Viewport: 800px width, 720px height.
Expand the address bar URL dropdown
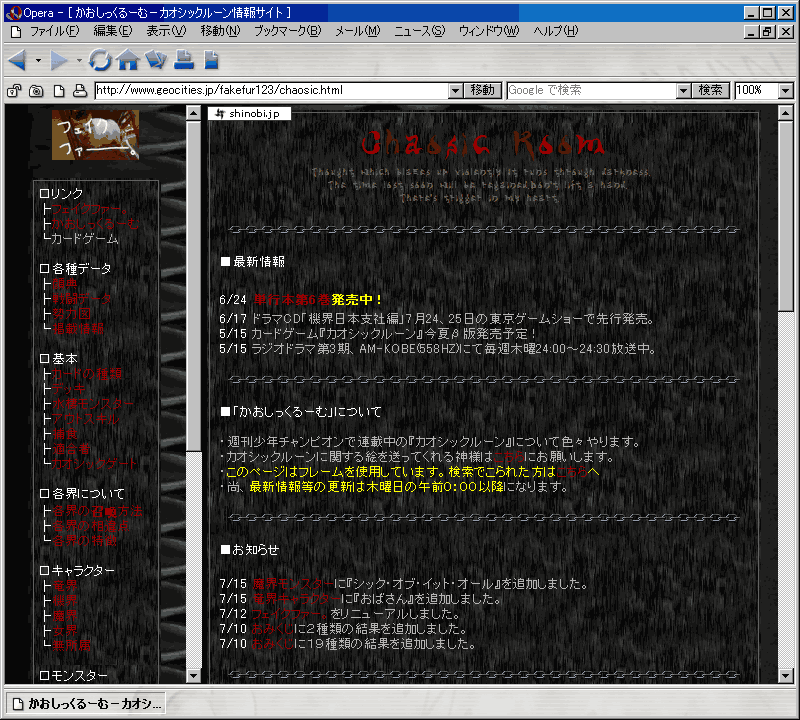456,91
